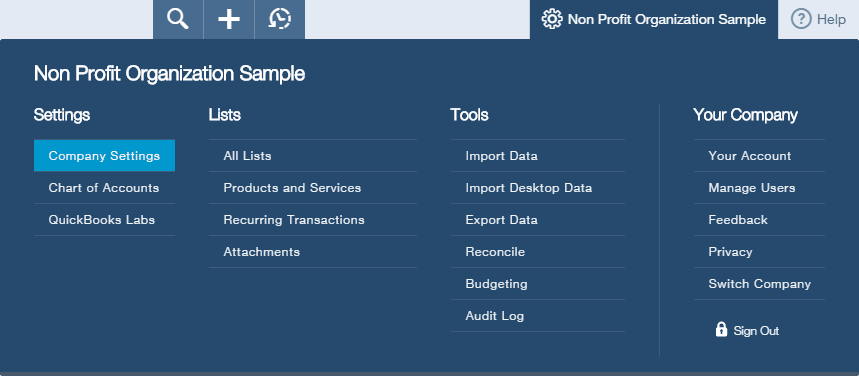859x376 pixels.
Task: Go to QuickBooks Labs
Action: tap(104, 220)
